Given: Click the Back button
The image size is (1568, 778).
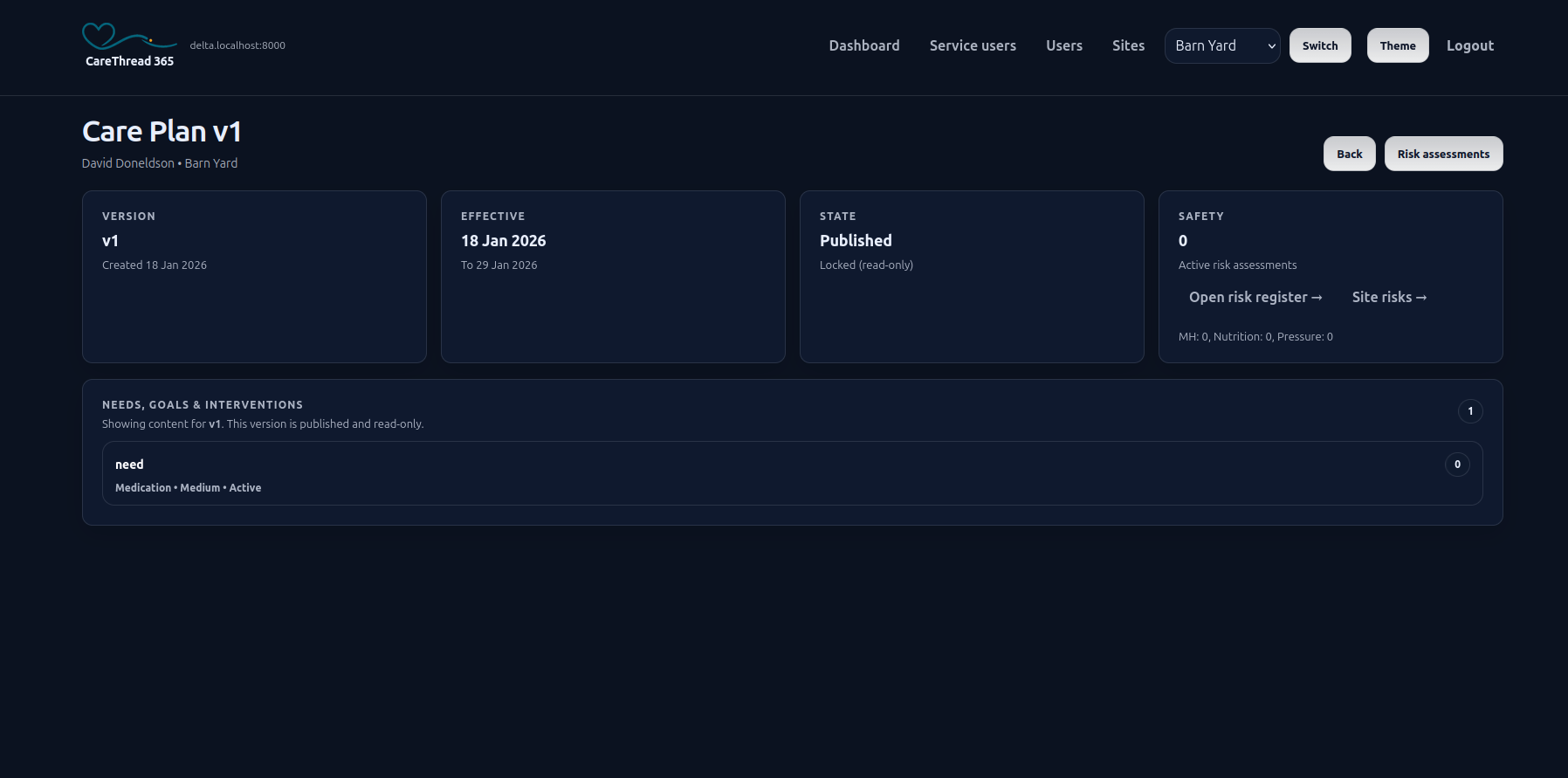Looking at the screenshot, I should click(x=1349, y=154).
